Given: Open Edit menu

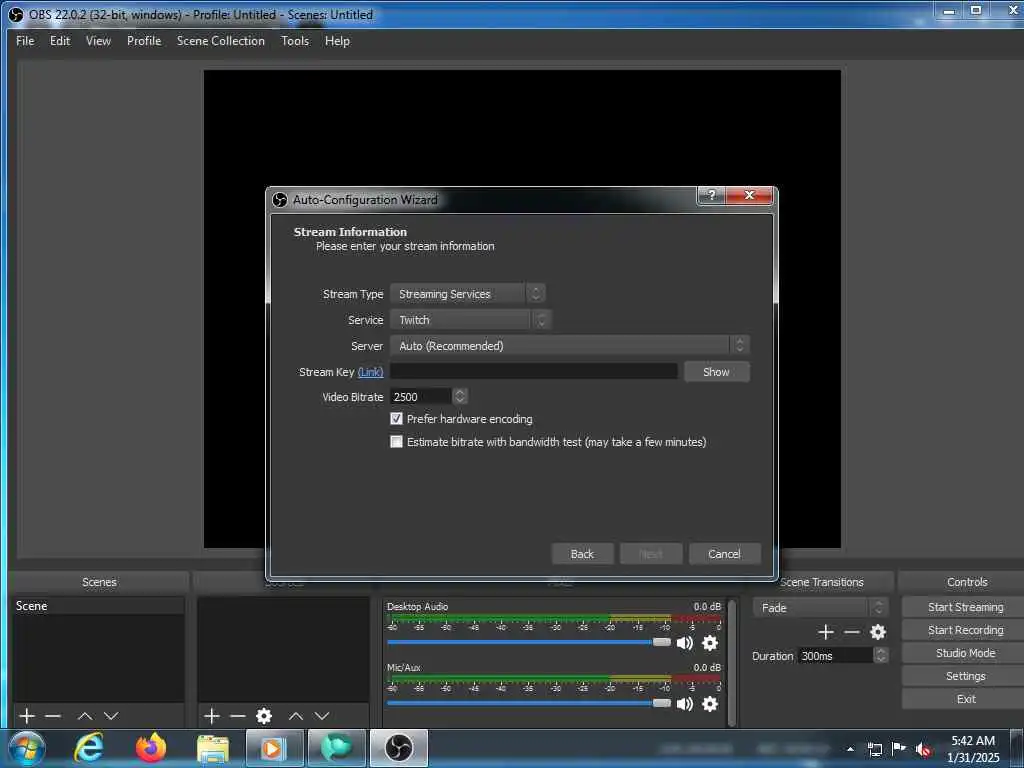Looking at the screenshot, I should (60, 40).
